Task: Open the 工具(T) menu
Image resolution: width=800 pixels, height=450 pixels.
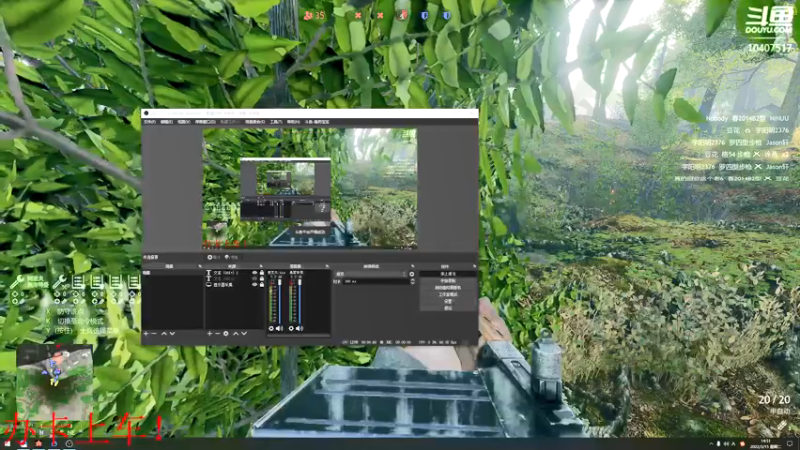Action: click(x=276, y=122)
